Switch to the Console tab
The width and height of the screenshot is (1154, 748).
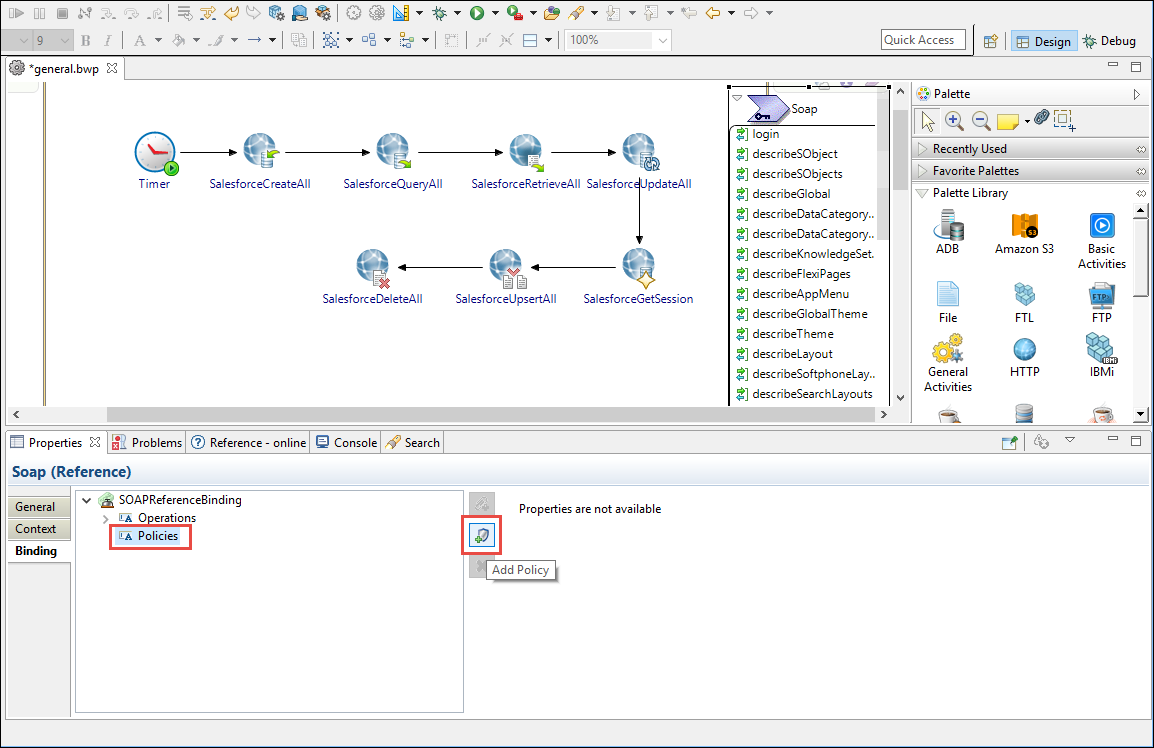coord(347,442)
